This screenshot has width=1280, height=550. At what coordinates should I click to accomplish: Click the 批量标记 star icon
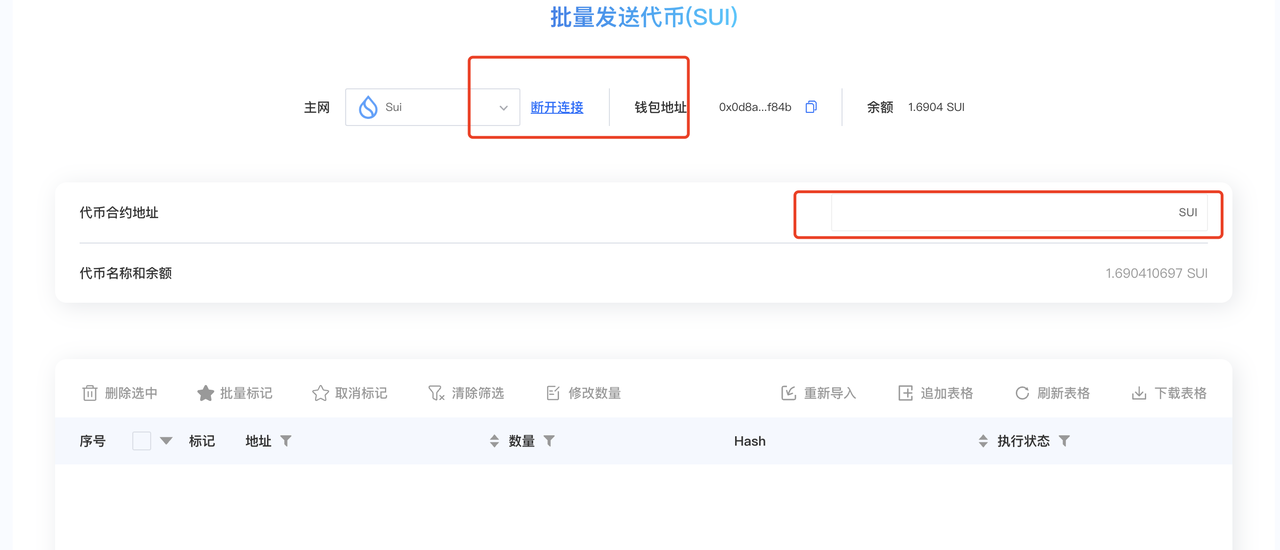point(205,393)
